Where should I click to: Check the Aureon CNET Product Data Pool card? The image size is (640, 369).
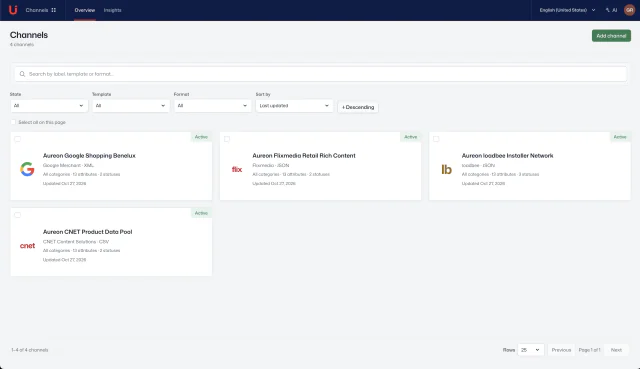click(18, 215)
